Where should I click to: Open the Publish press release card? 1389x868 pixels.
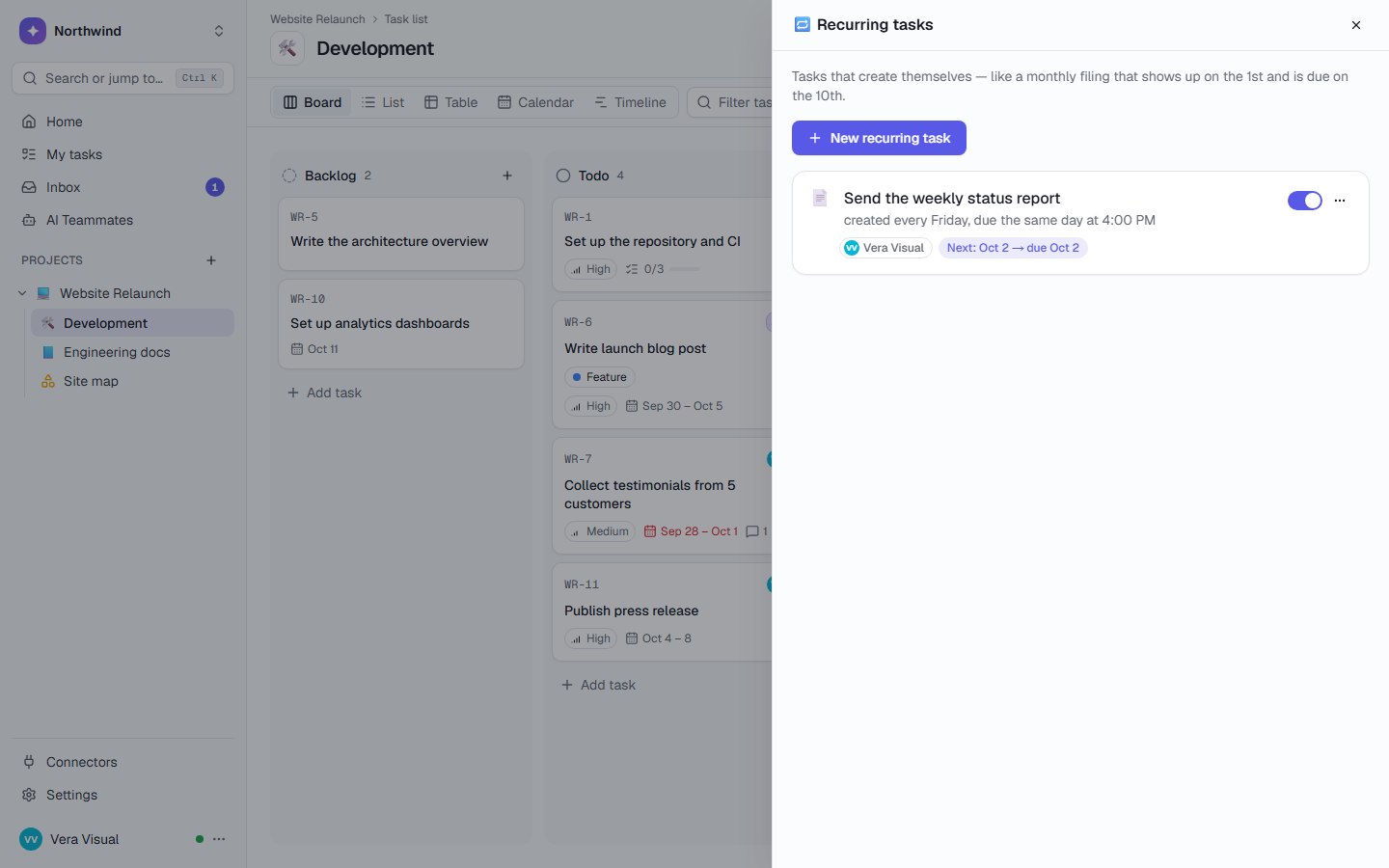point(663,611)
